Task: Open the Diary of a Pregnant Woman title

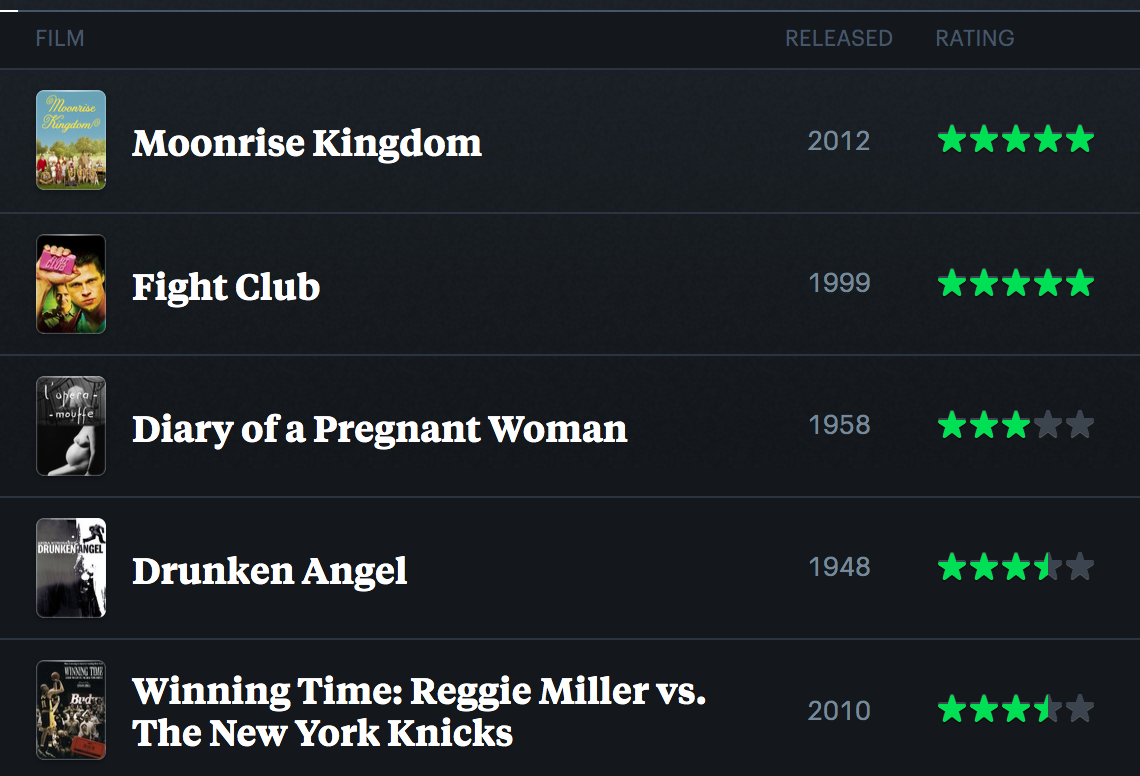Action: 380,429
